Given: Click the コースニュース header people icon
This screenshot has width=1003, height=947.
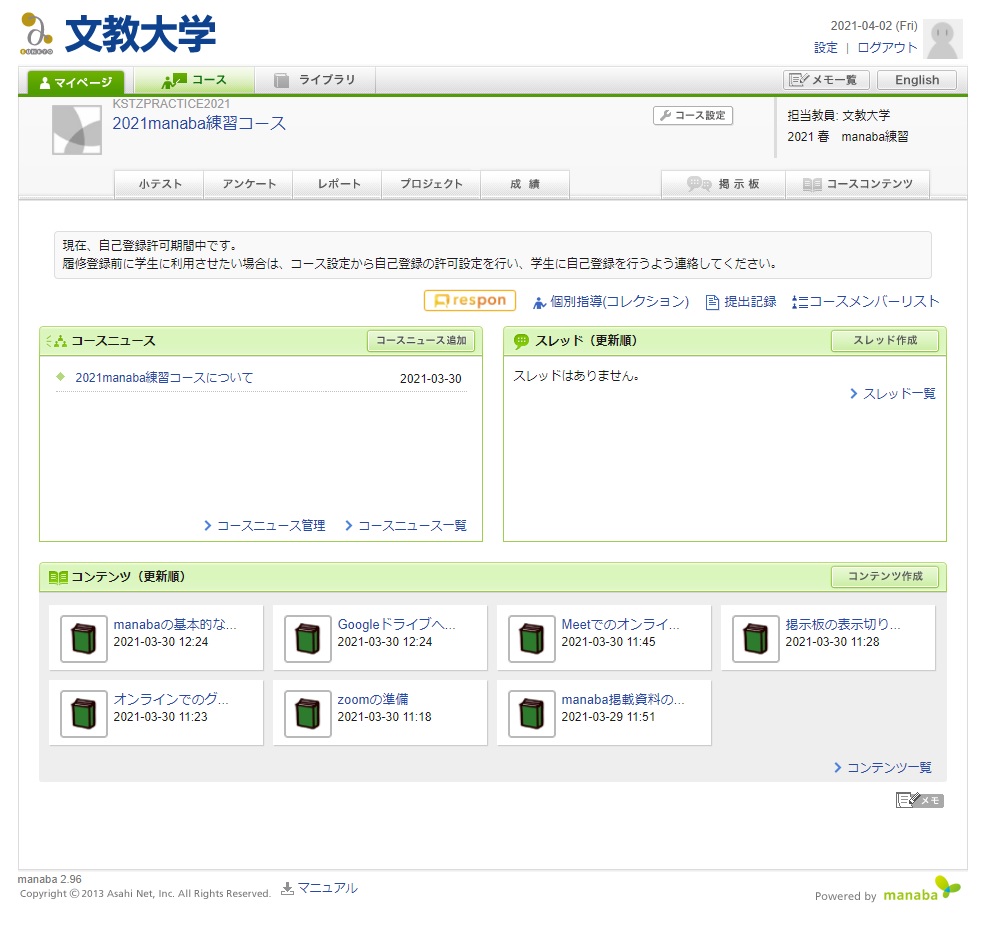Looking at the screenshot, I should tap(57, 341).
